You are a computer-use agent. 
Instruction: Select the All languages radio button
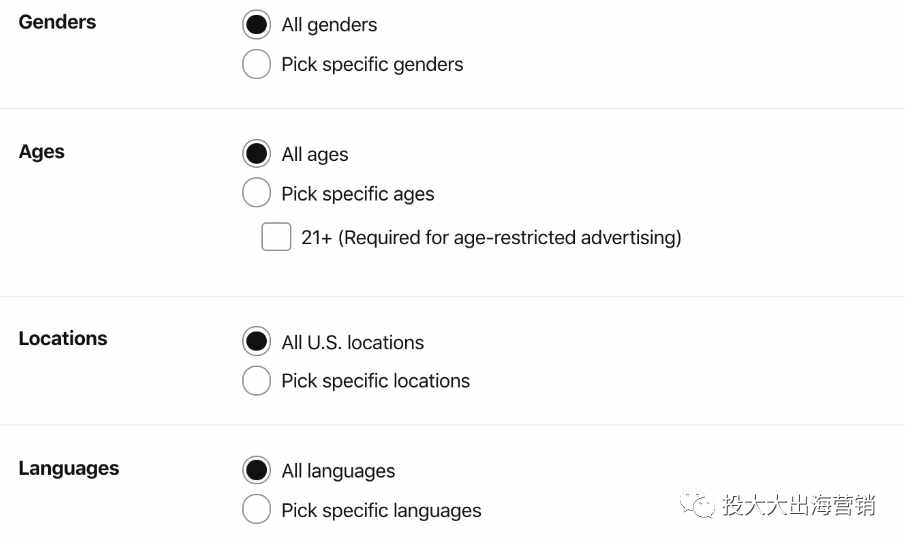(x=256, y=470)
